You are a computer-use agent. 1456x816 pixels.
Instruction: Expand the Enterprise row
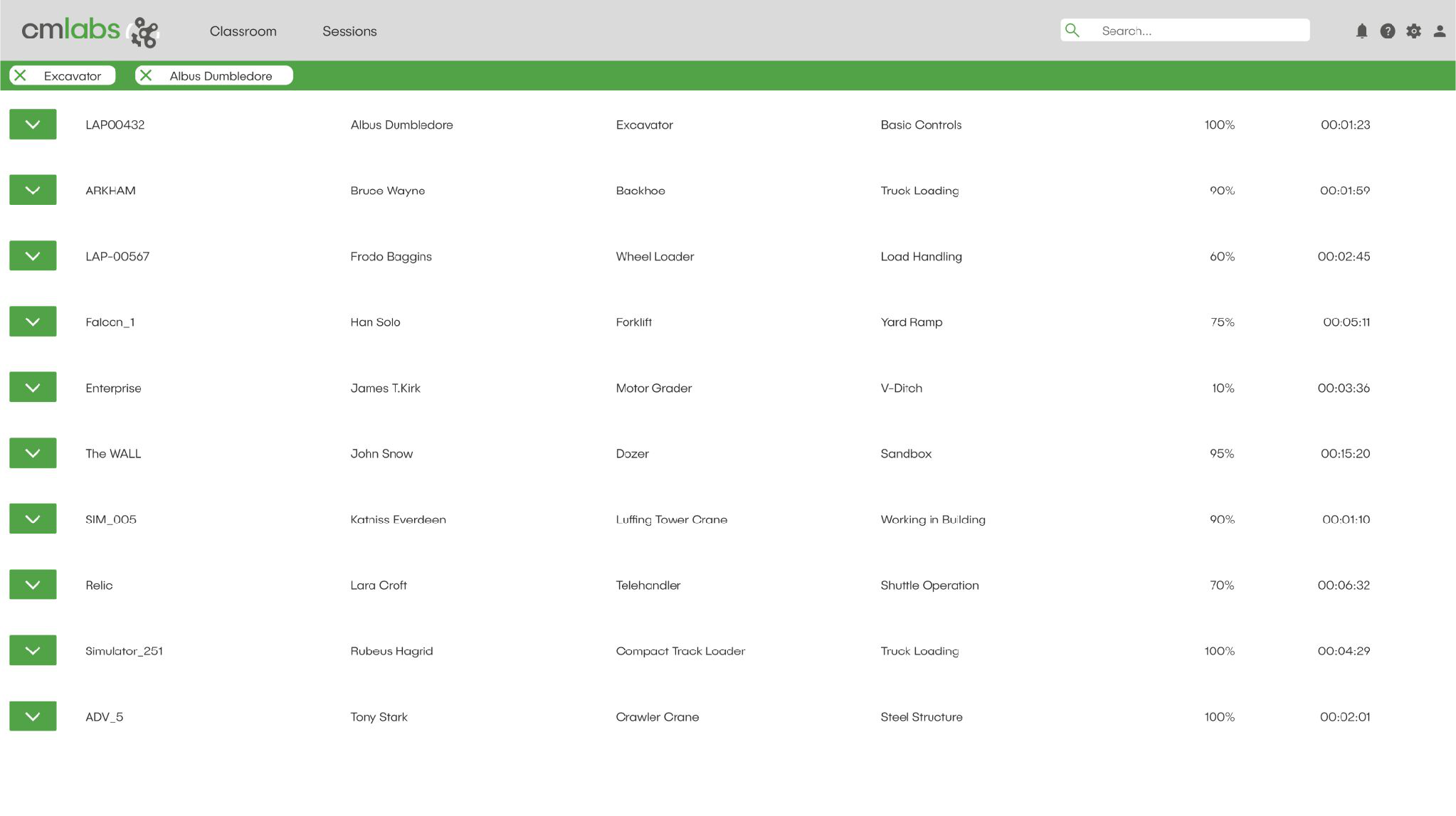click(33, 388)
